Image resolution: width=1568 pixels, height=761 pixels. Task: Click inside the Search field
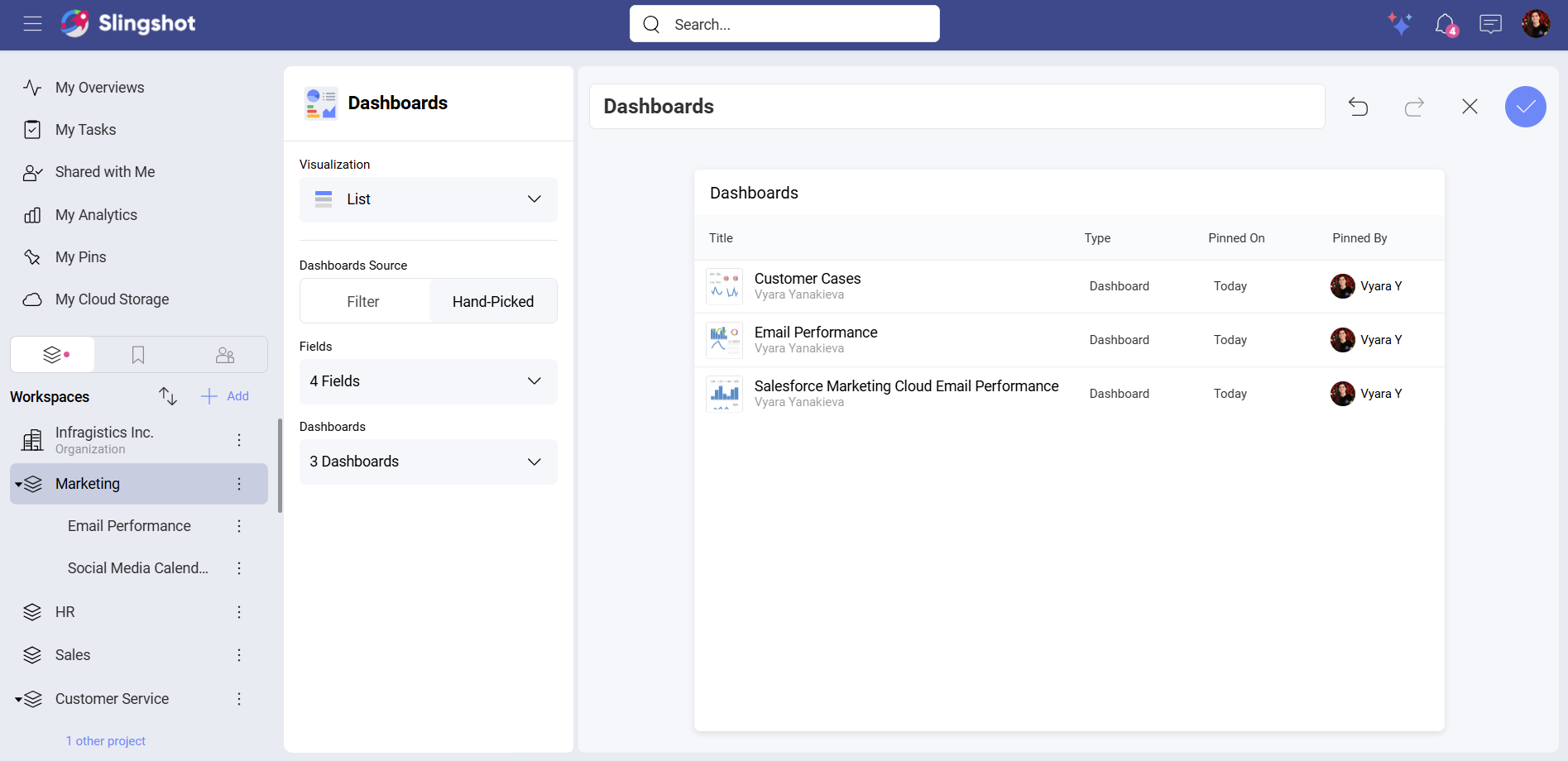coord(784,24)
